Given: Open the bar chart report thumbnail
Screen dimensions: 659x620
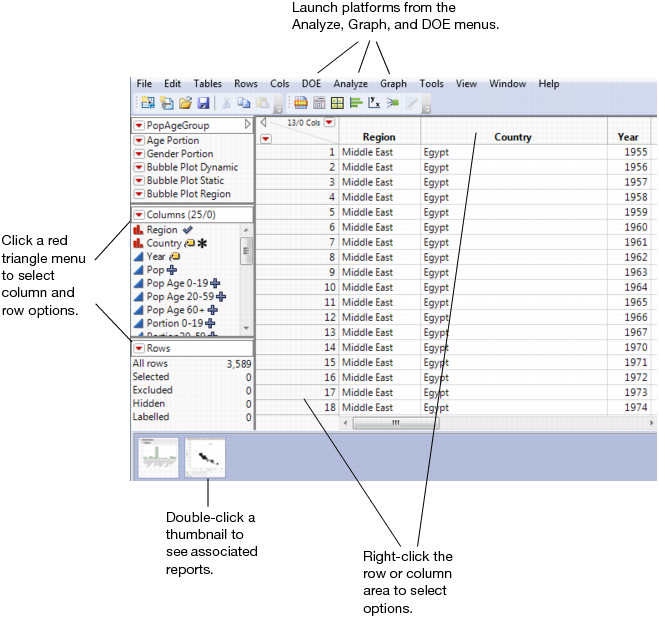Looking at the screenshot, I should coord(158,457).
